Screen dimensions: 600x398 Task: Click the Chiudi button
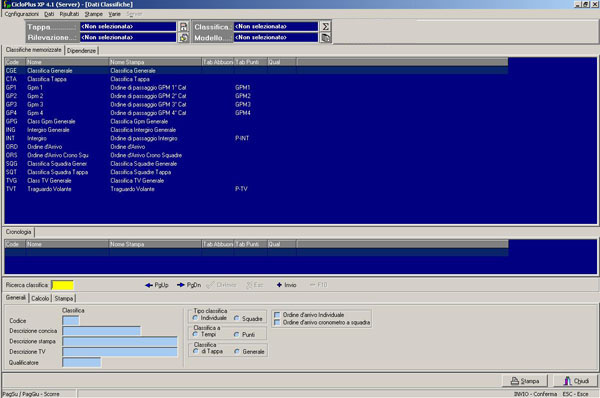[x=576, y=381]
